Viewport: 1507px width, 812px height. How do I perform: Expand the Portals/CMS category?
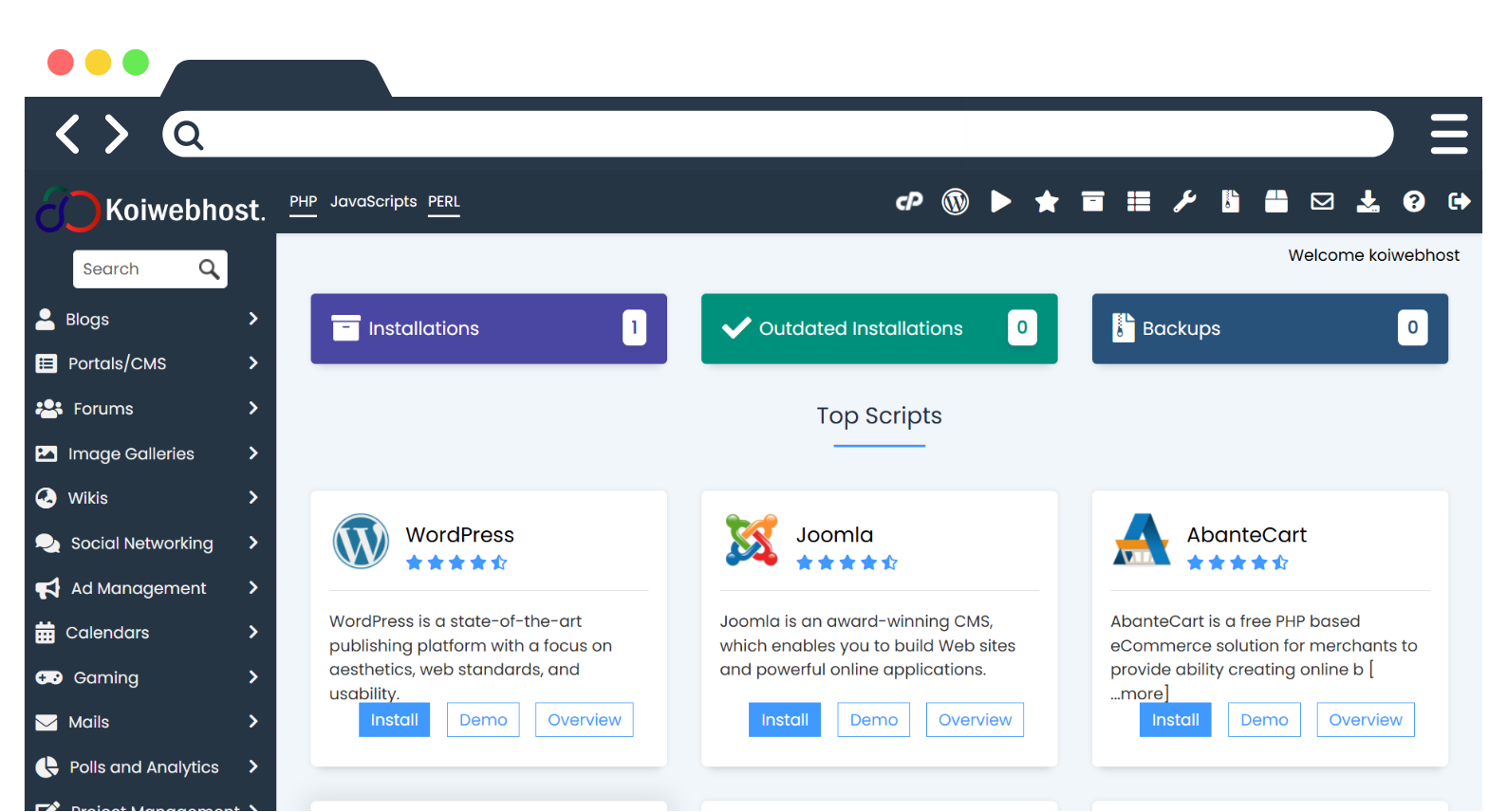pyautogui.click(x=147, y=363)
